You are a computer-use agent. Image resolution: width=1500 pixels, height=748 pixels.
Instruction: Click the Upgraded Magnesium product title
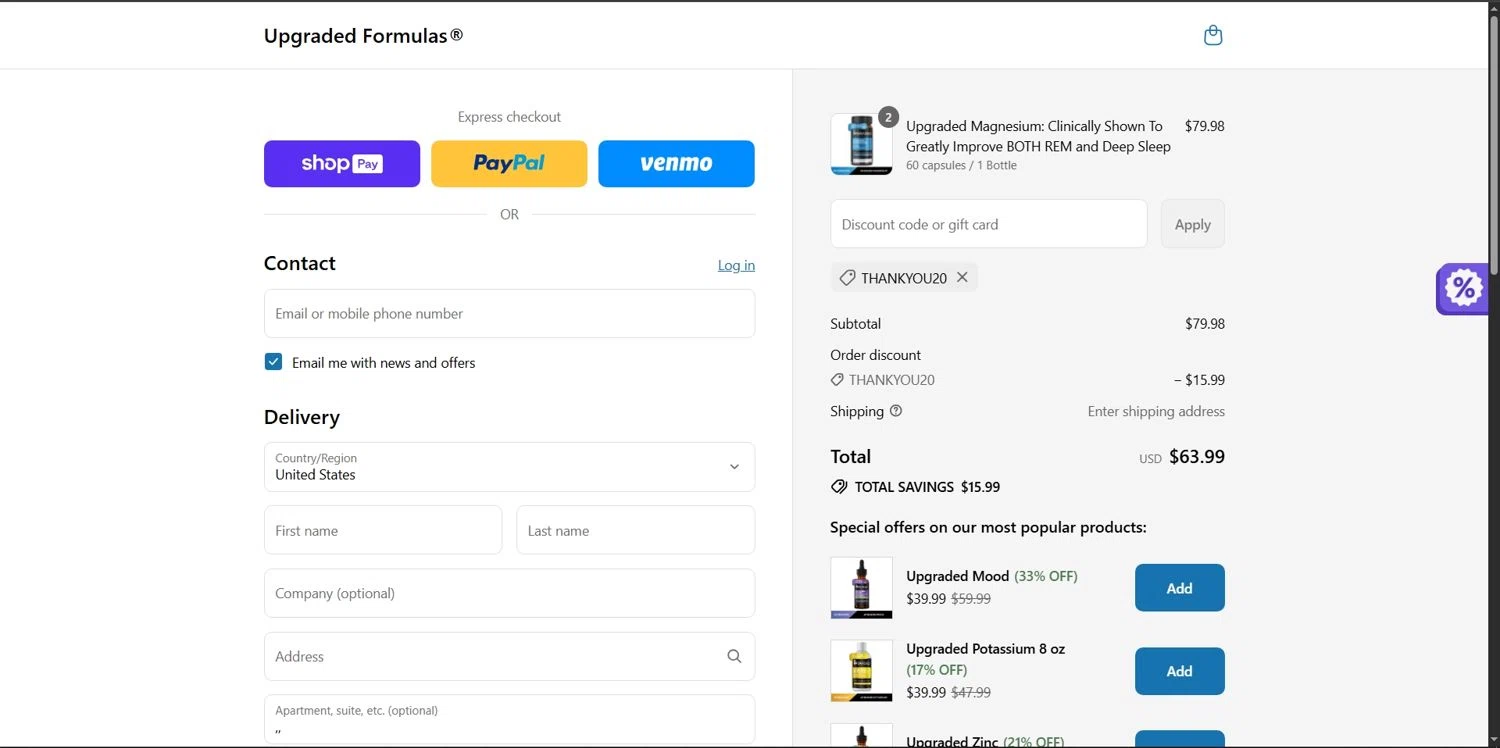point(1038,136)
